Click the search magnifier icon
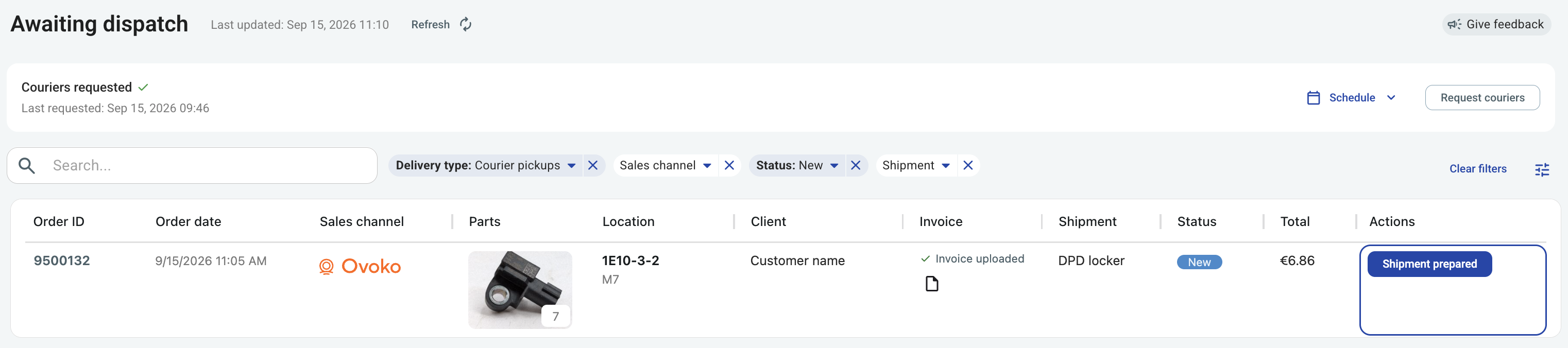 (27, 165)
